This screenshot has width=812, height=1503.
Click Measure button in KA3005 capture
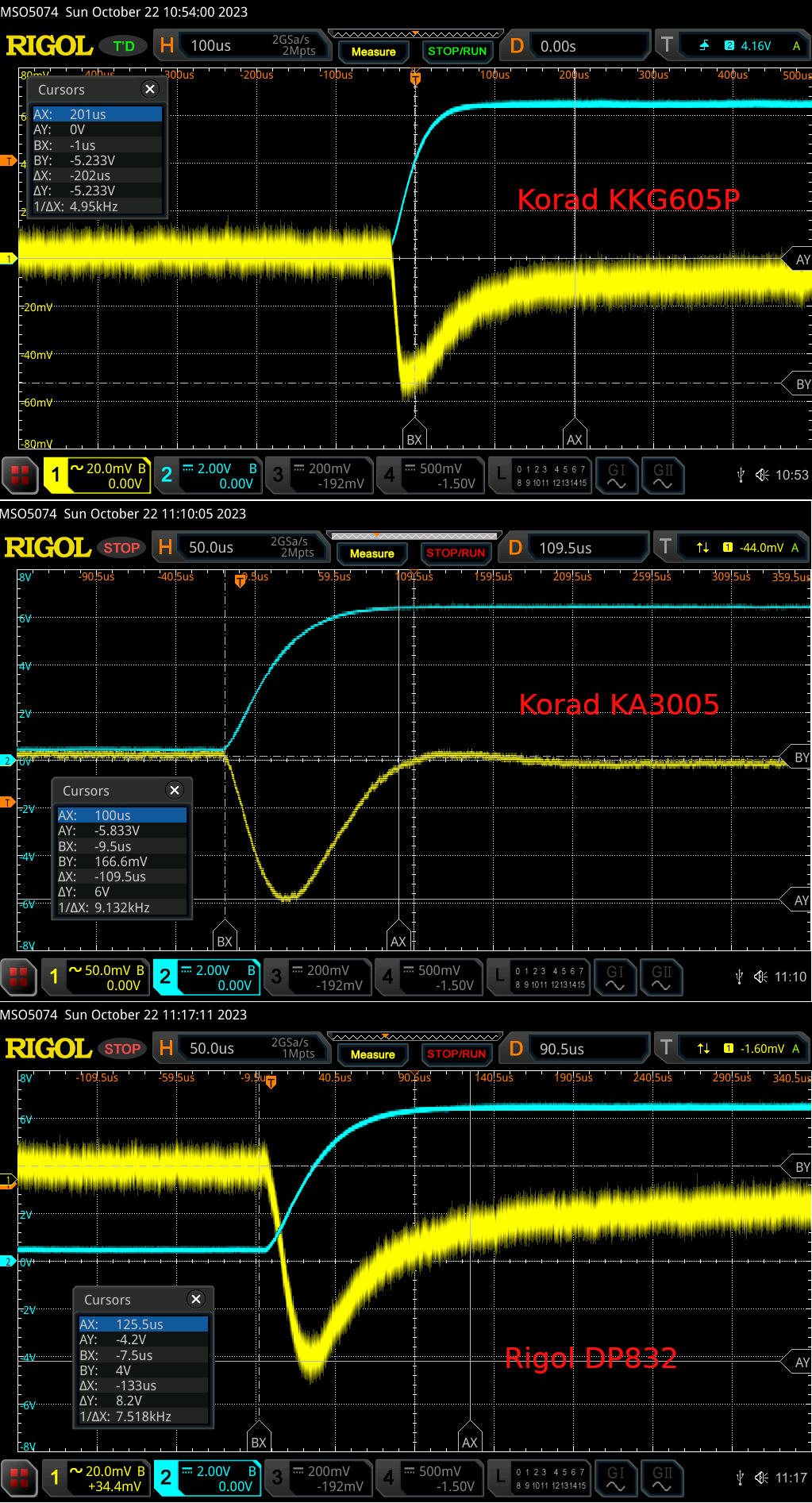pyautogui.click(x=371, y=553)
